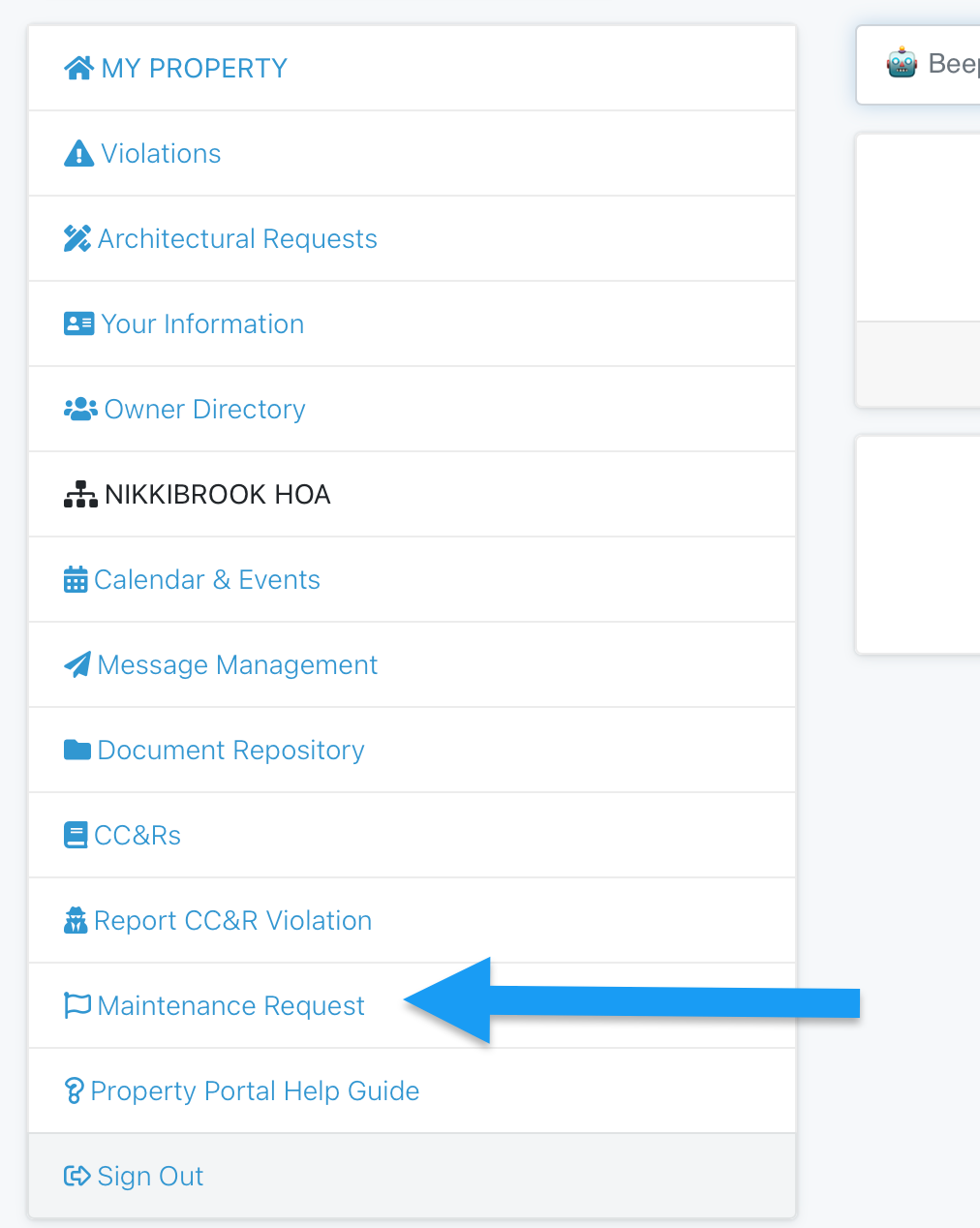Click the Owner Directory people icon
Image resolution: width=980 pixels, height=1228 pixels.
tap(80, 409)
